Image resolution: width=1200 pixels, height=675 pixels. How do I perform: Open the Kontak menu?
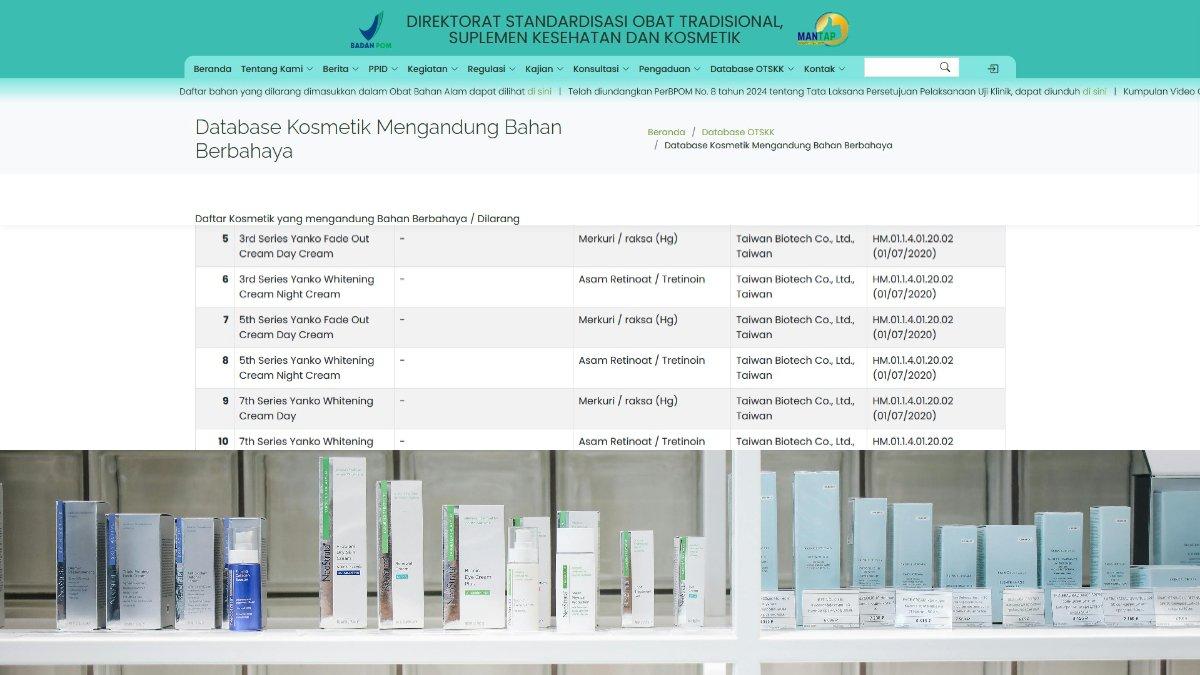824,69
